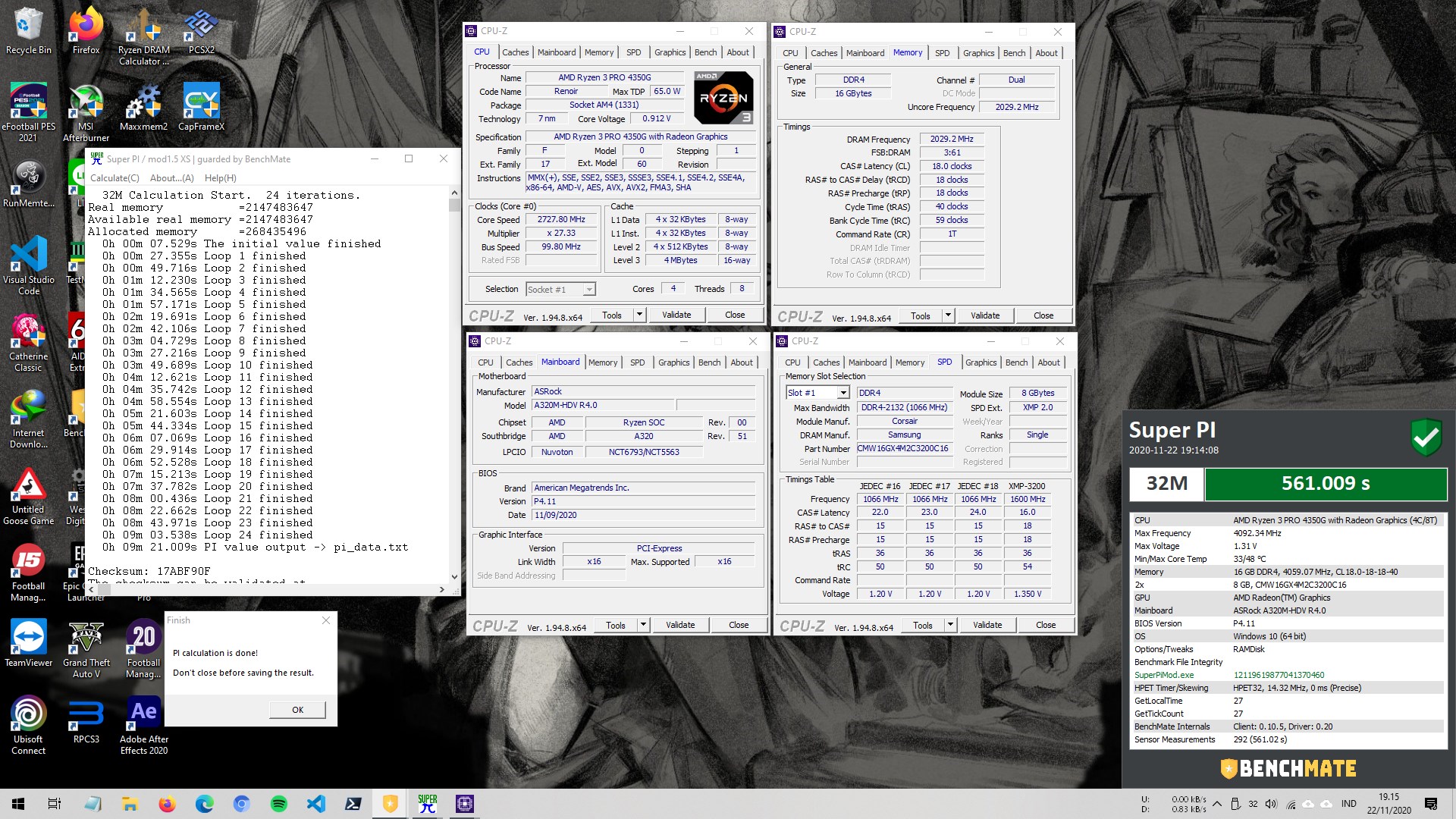
Task: Open the Action Center notification icon
Action: (1431, 804)
